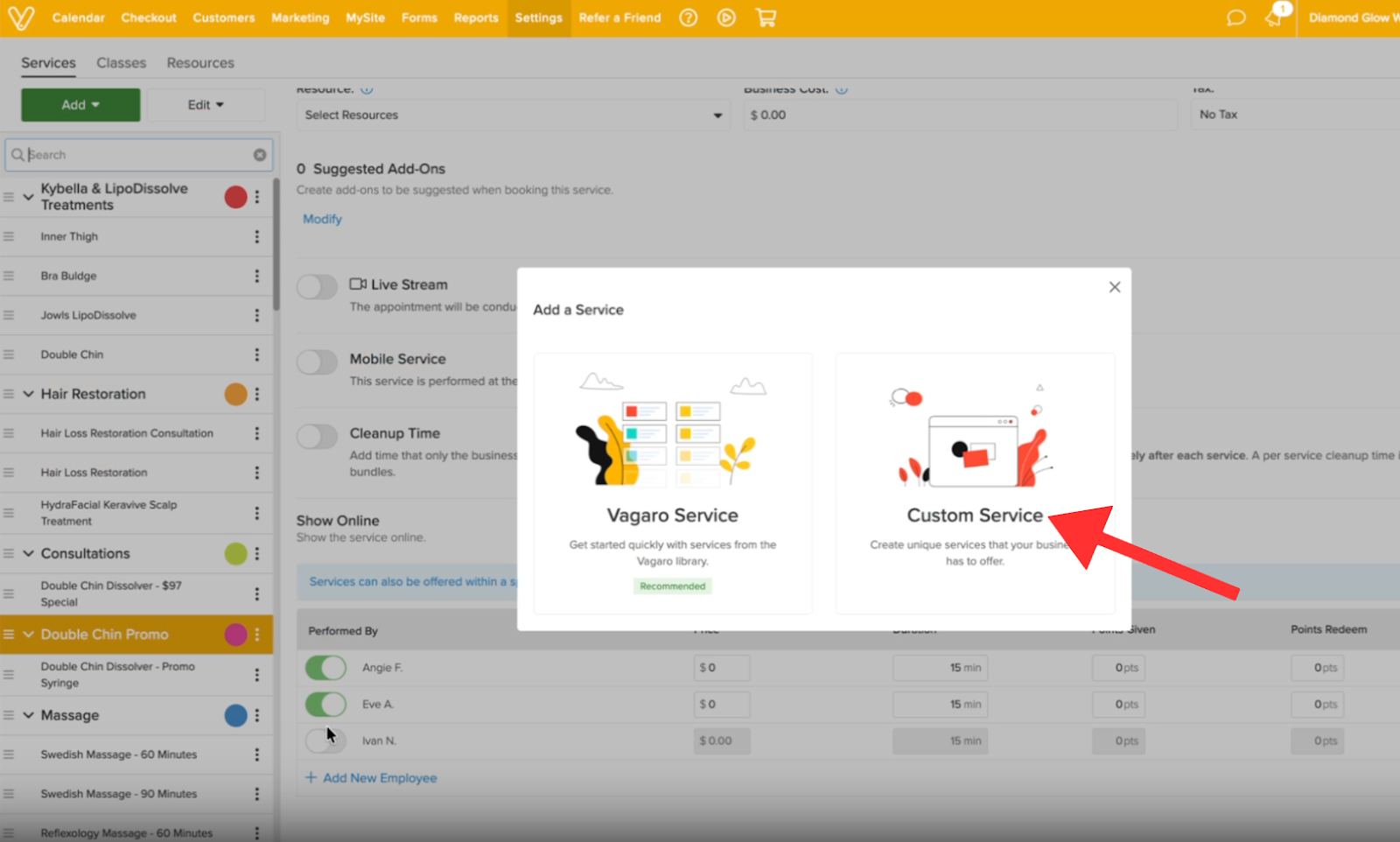Toggle the Live Stream switch
The height and width of the screenshot is (842, 1400).
coord(317,287)
